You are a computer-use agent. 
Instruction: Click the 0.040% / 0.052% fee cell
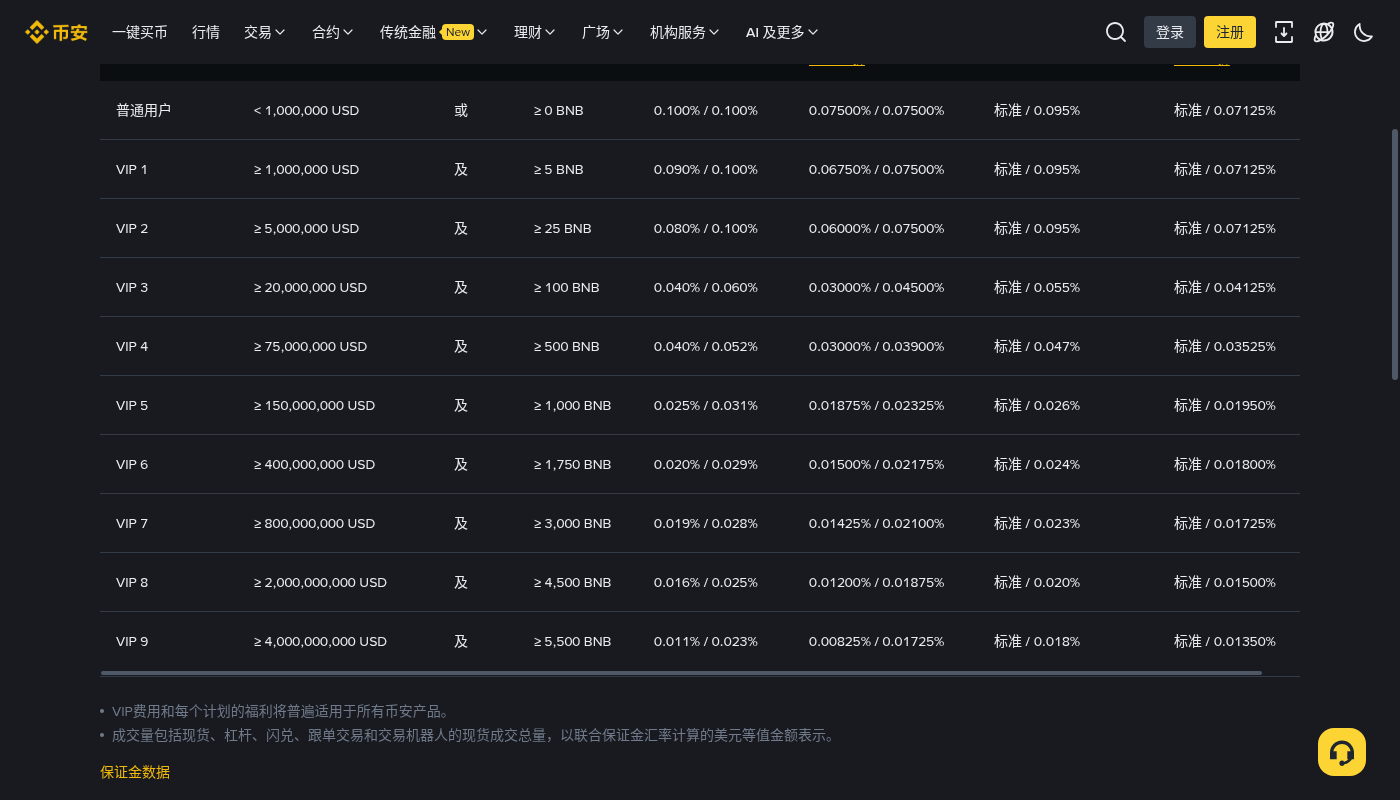pyautogui.click(x=706, y=346)
